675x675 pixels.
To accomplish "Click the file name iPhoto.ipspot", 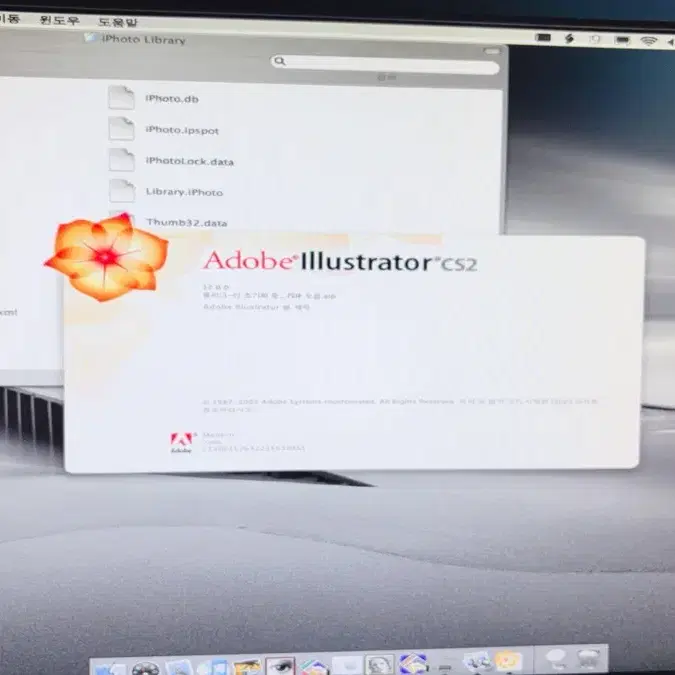I will pos(182,130).
